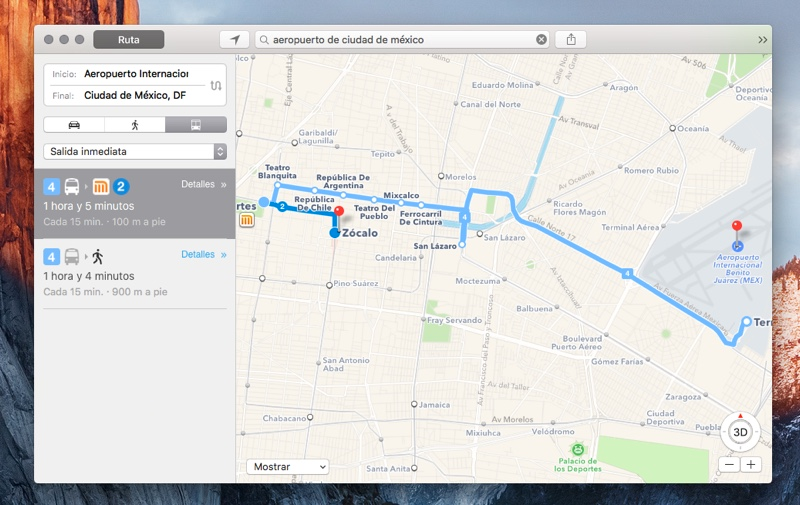
Task: Click the Ruta button in the toolbar
Action: point(129,40)
